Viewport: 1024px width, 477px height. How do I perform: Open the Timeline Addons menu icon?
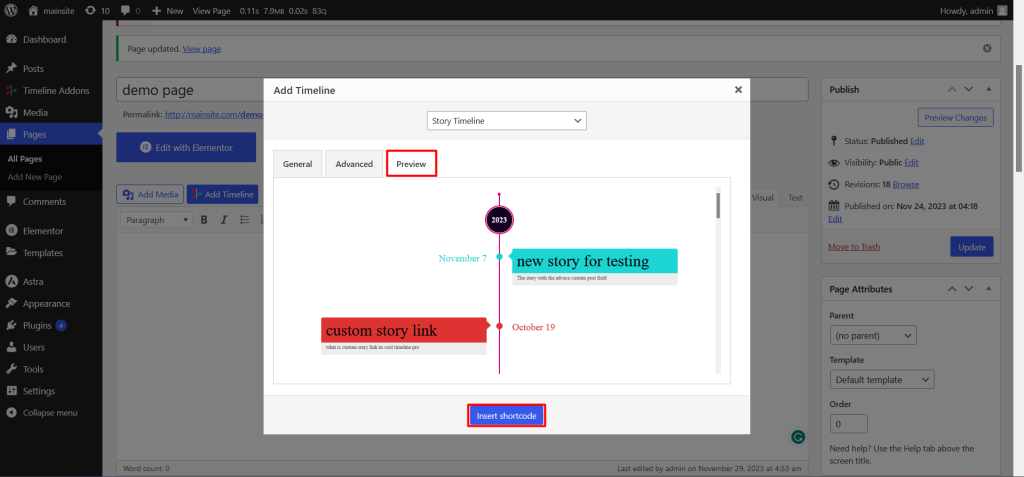[11, 91]
